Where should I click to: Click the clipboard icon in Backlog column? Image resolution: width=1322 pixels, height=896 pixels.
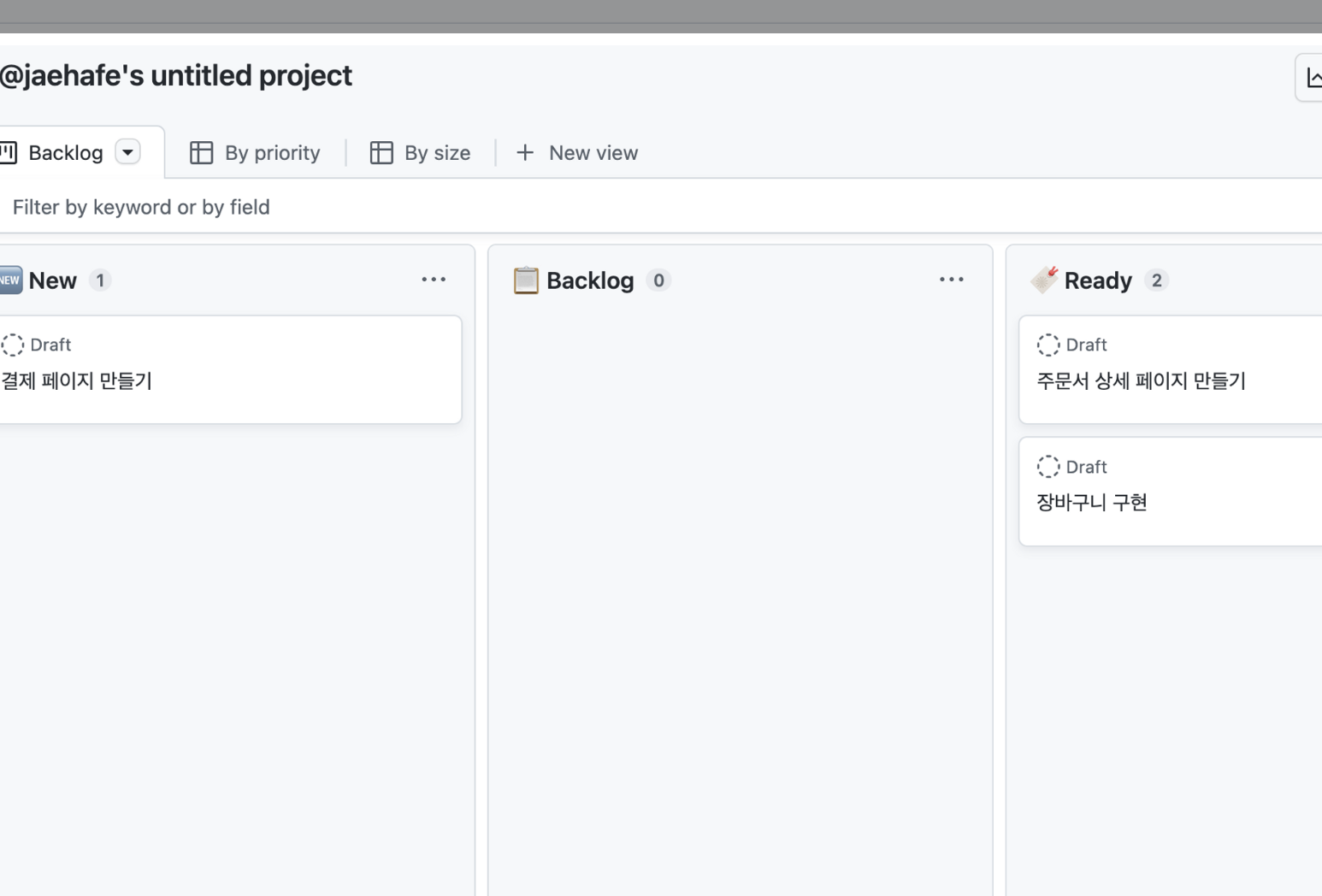(526, 280)
